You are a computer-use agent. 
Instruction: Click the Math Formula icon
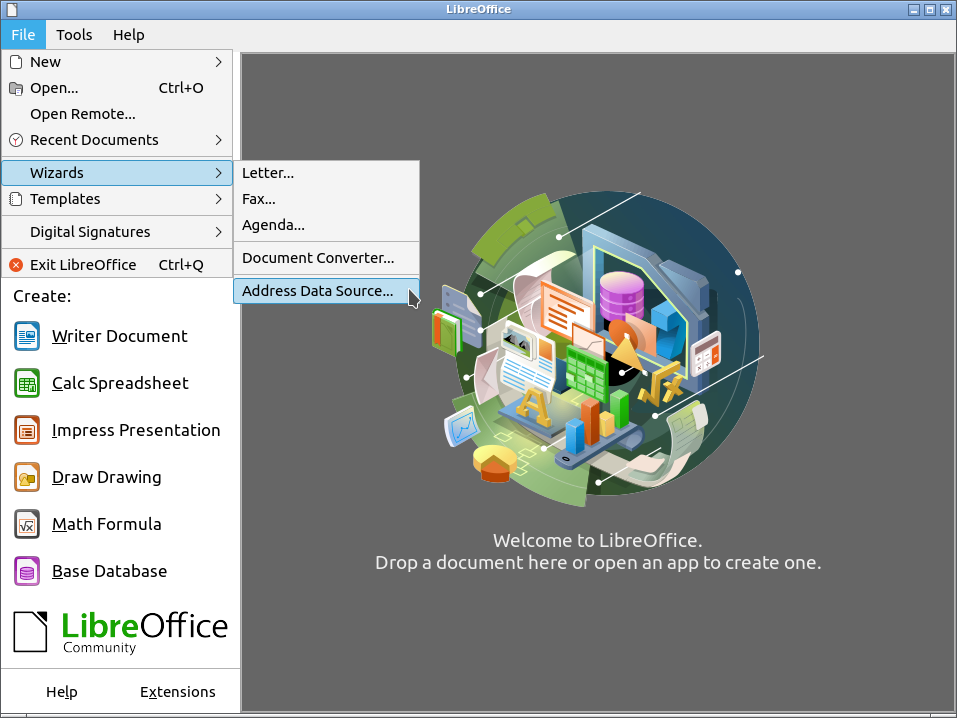pos(27,524)
